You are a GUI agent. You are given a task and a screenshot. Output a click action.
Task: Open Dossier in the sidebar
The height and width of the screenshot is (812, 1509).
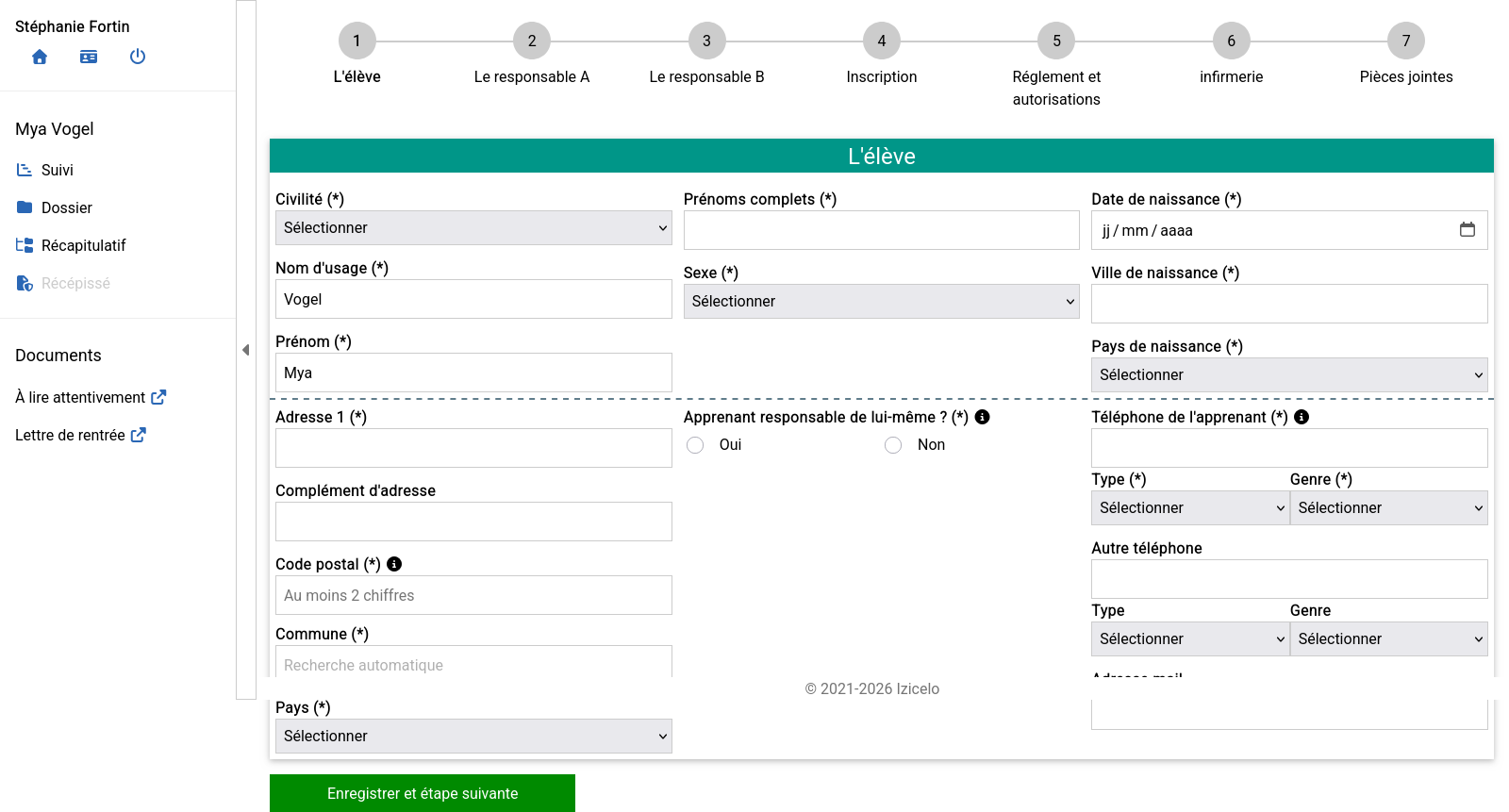pos(67,207)
